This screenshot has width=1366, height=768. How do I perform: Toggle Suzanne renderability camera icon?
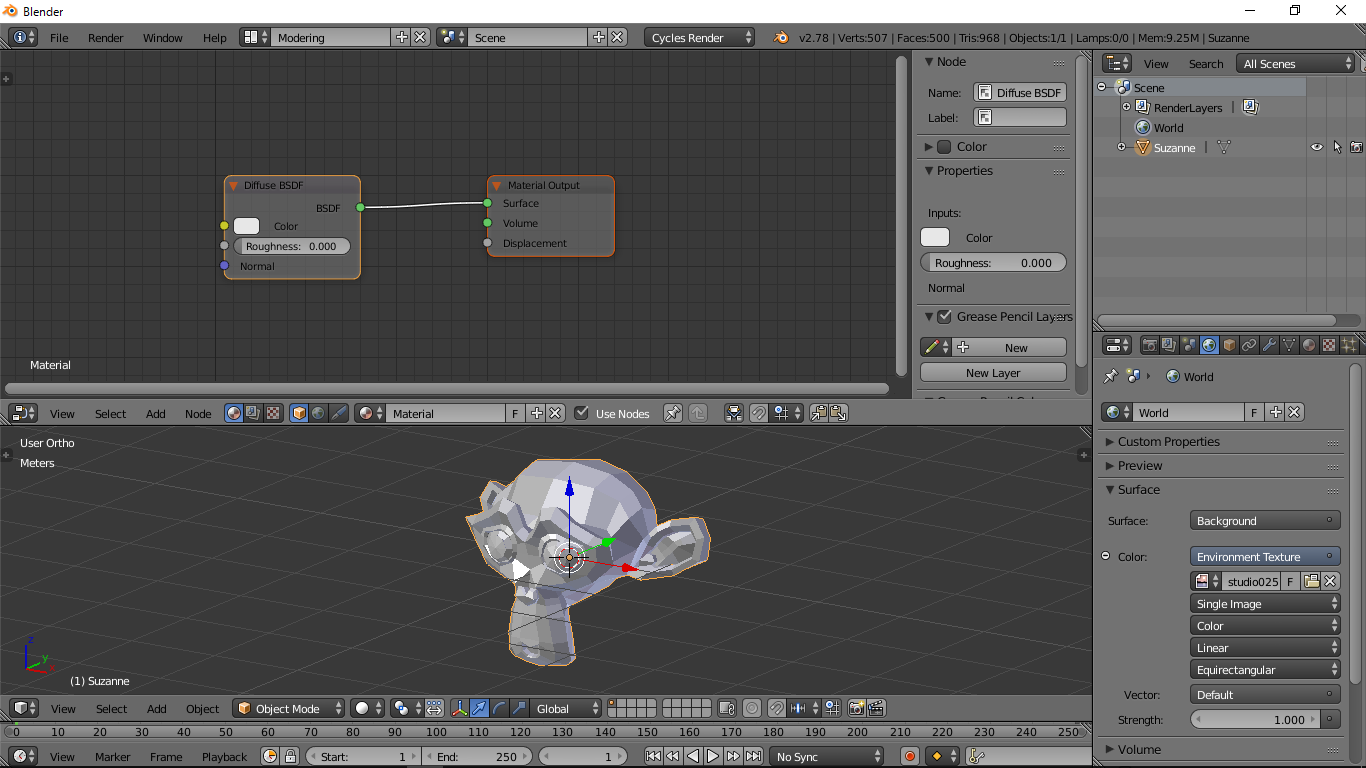click(x=1356, y=147)
